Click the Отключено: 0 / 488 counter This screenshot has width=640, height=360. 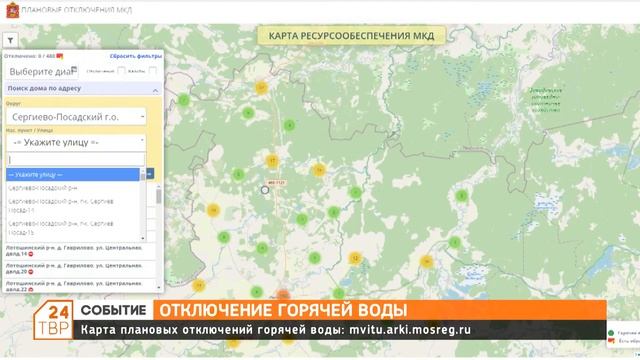coord(29,56)
